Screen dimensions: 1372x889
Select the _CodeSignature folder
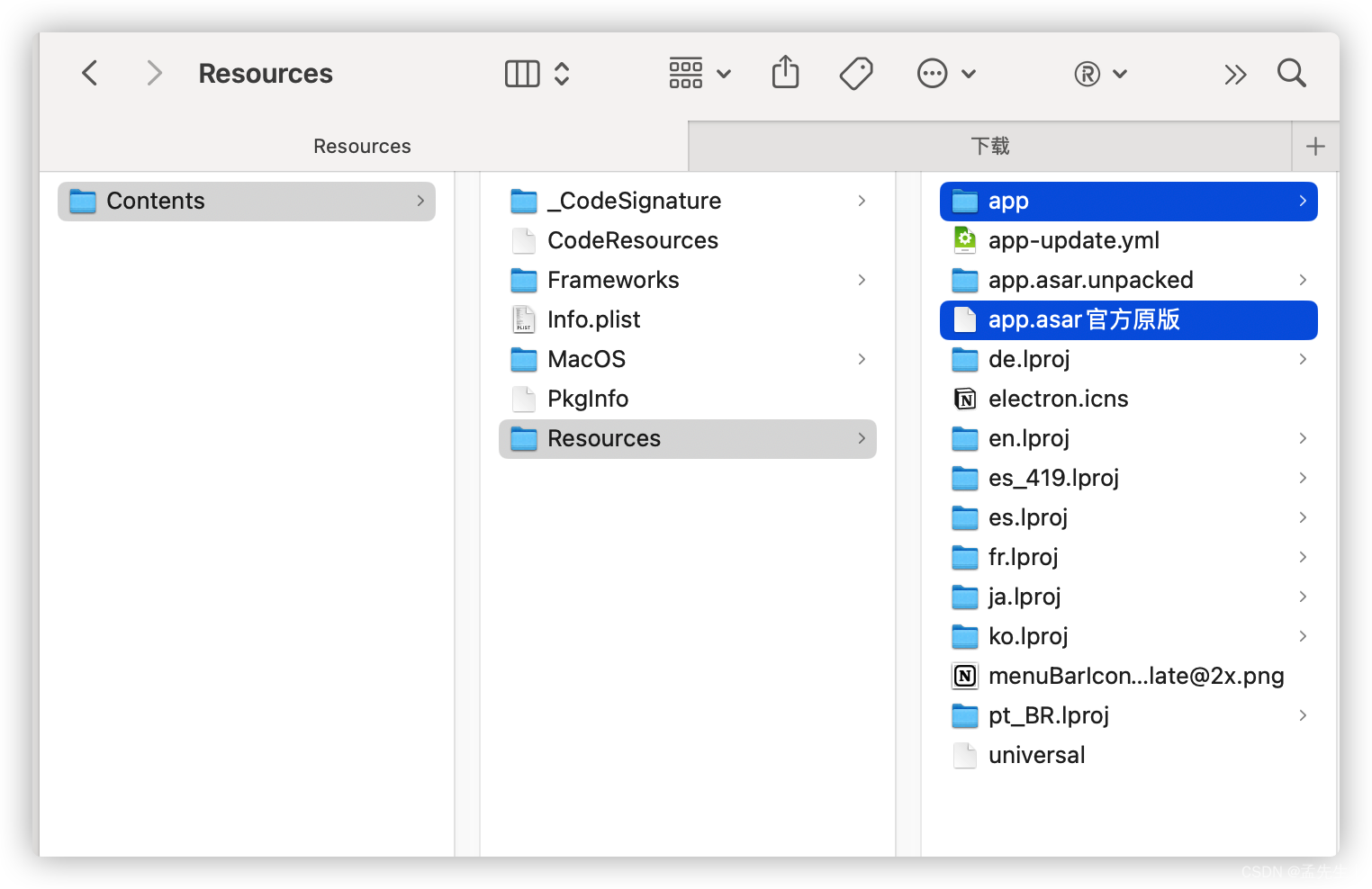(688, 201)
